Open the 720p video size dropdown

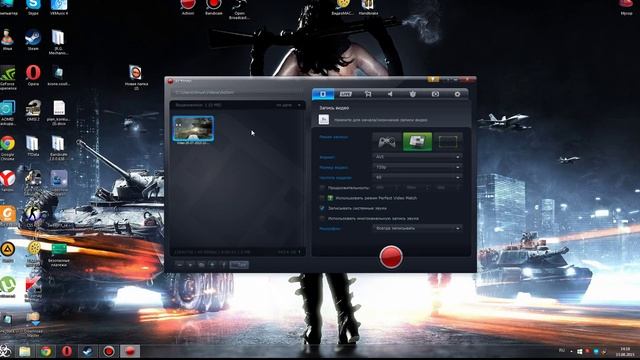click(418, 167)
